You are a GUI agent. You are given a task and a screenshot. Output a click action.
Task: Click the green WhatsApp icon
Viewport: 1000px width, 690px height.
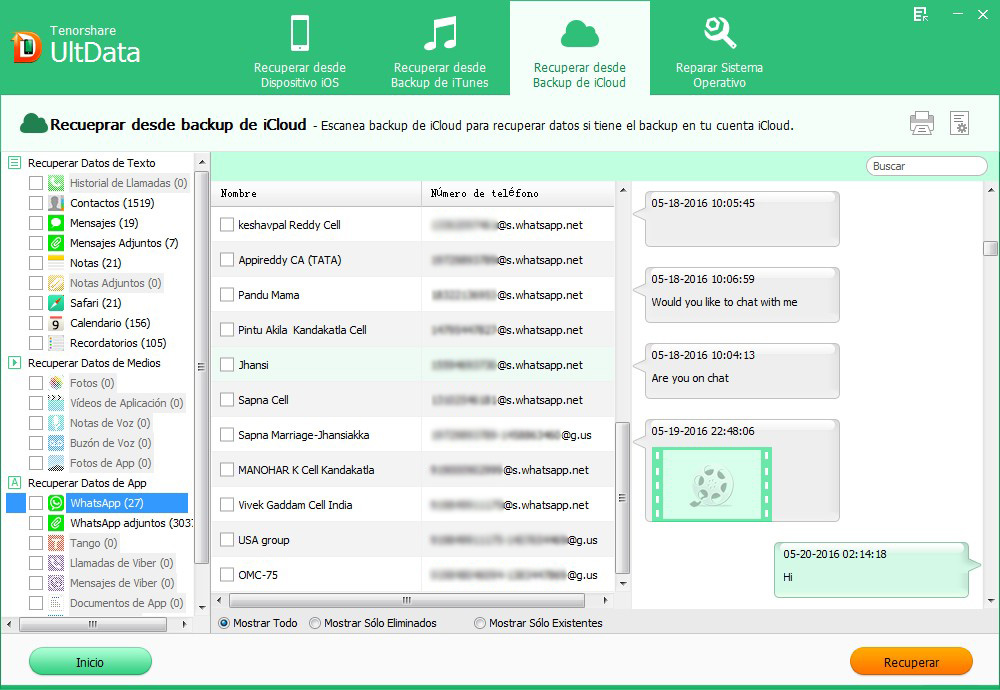coord(56,503)
